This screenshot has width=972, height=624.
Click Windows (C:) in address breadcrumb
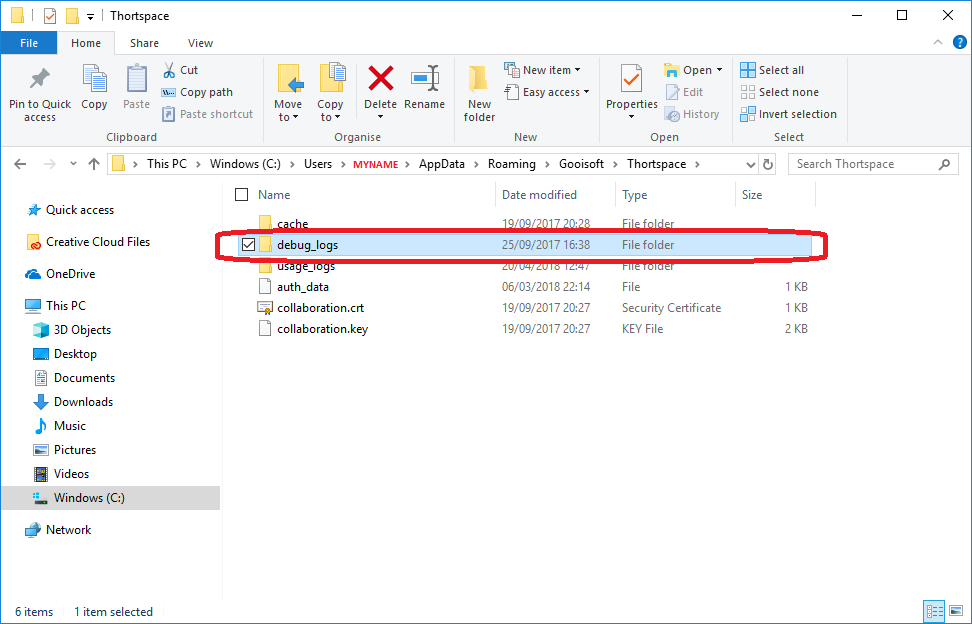click(x=245, y=164)
